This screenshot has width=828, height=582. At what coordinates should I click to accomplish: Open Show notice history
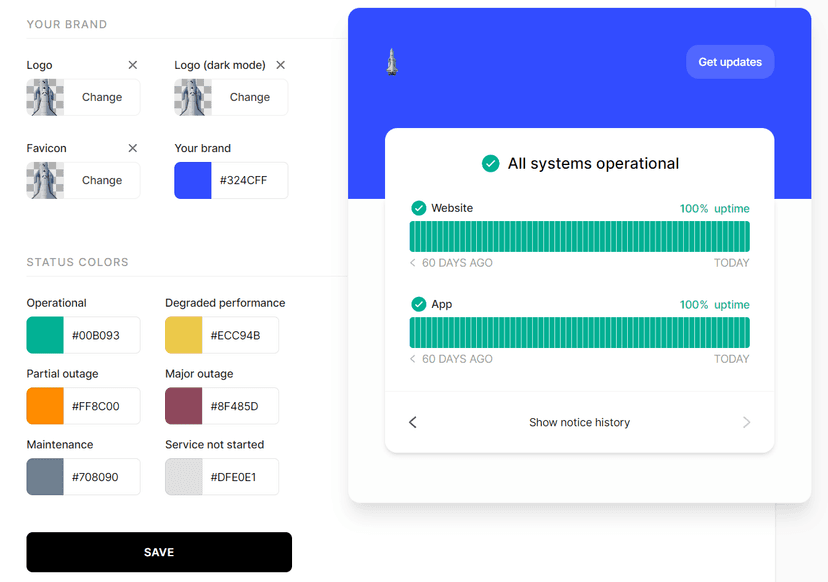pos(579,422)
